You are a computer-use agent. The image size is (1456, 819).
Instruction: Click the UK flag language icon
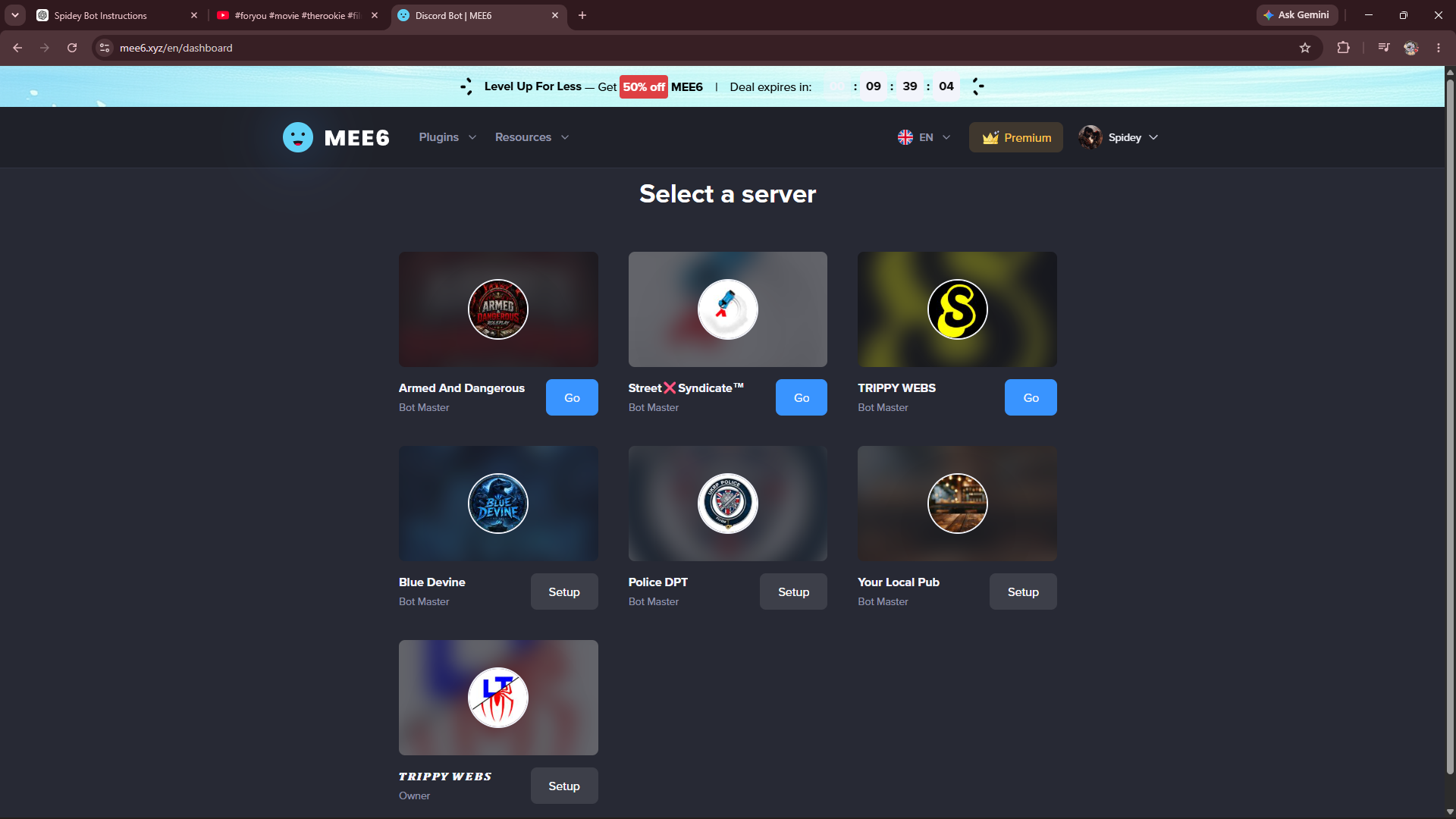[x=905, y=137]
